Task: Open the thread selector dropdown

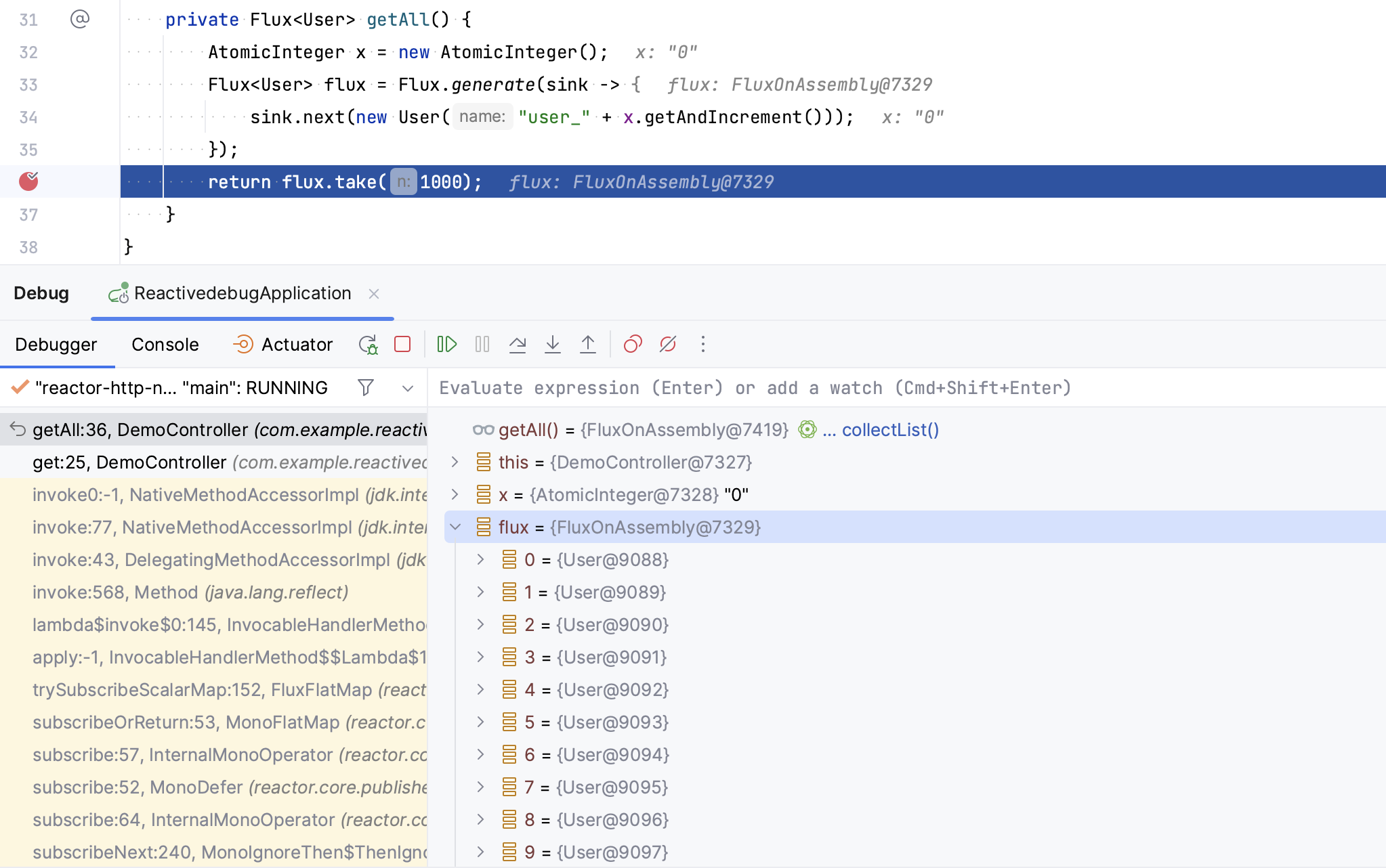Action: tap(407, 388)
